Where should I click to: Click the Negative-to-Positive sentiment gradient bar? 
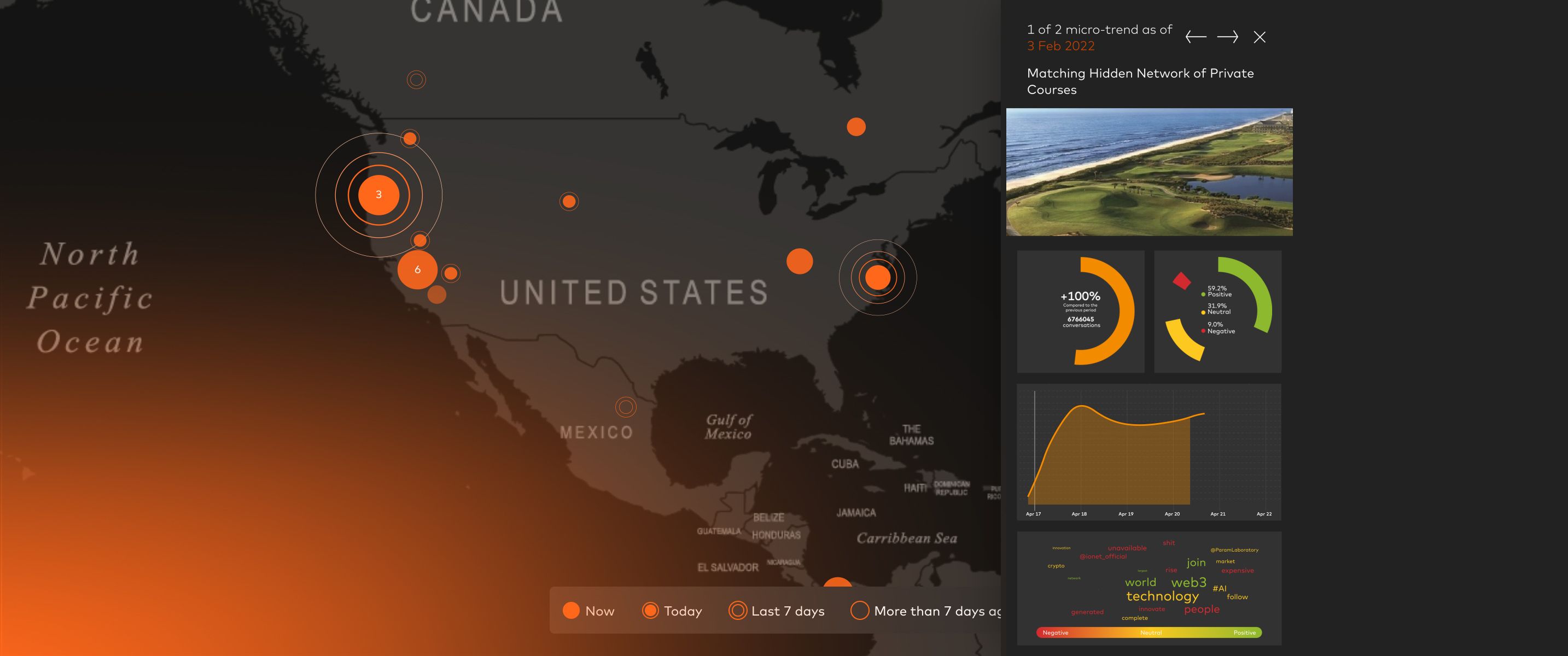(x=1149, y=633)
